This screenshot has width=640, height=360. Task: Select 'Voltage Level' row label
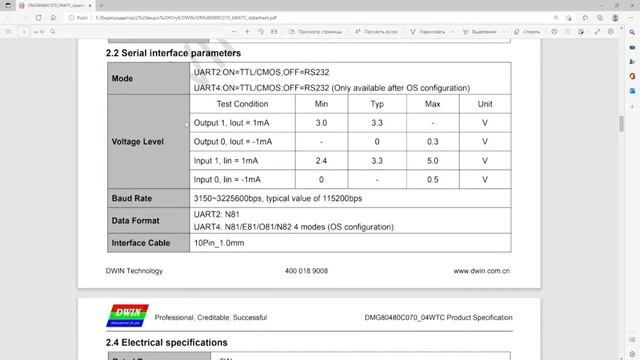(x=138, y=142)
